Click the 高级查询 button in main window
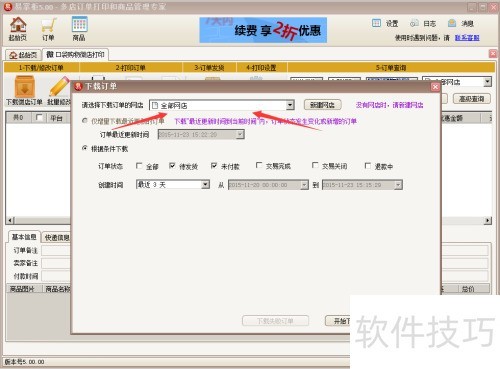The image size is (500, 369). click(472, 99)
